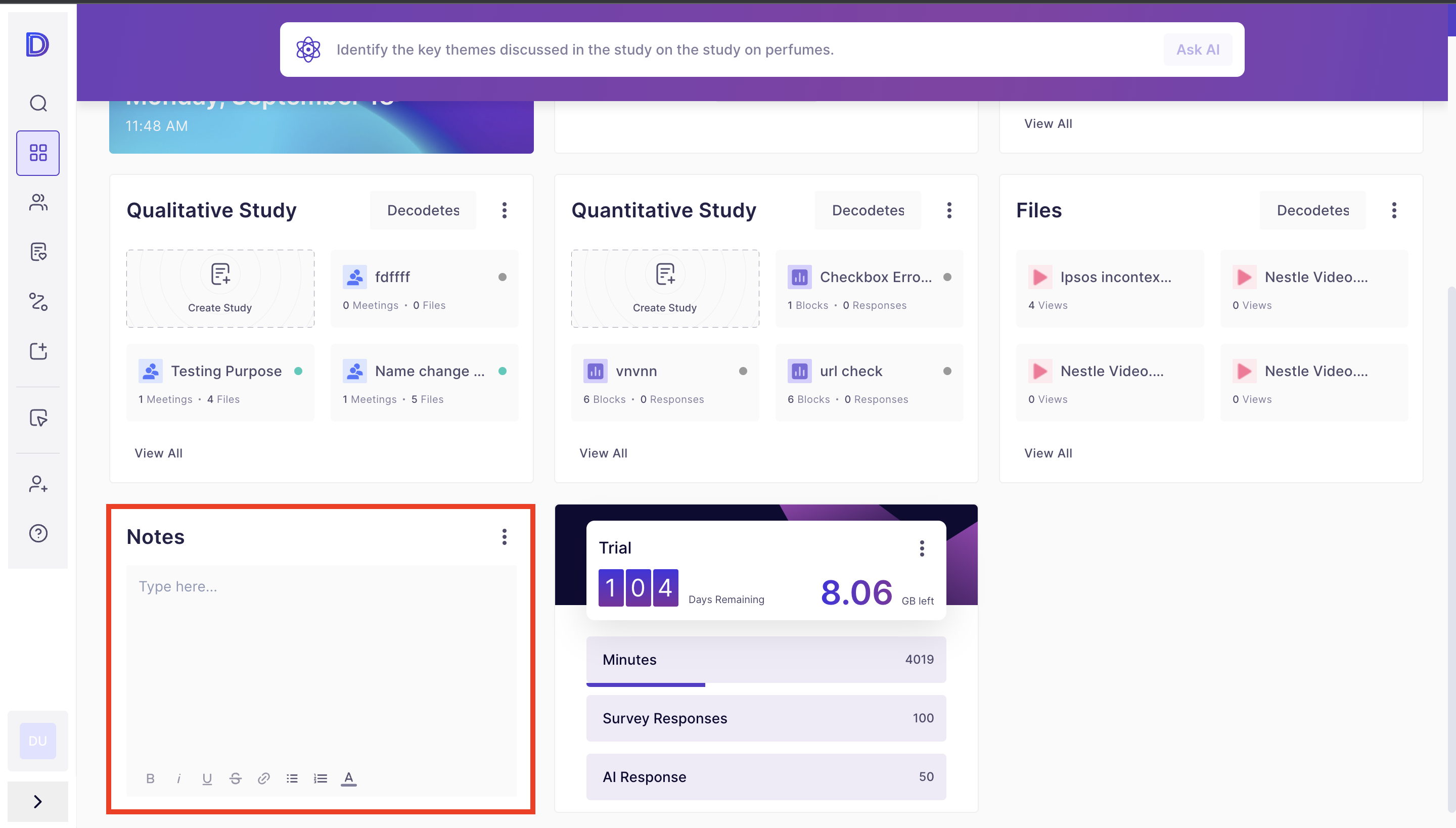
Task: Toggle italic formatting in Notes
Action: point(178,778)
